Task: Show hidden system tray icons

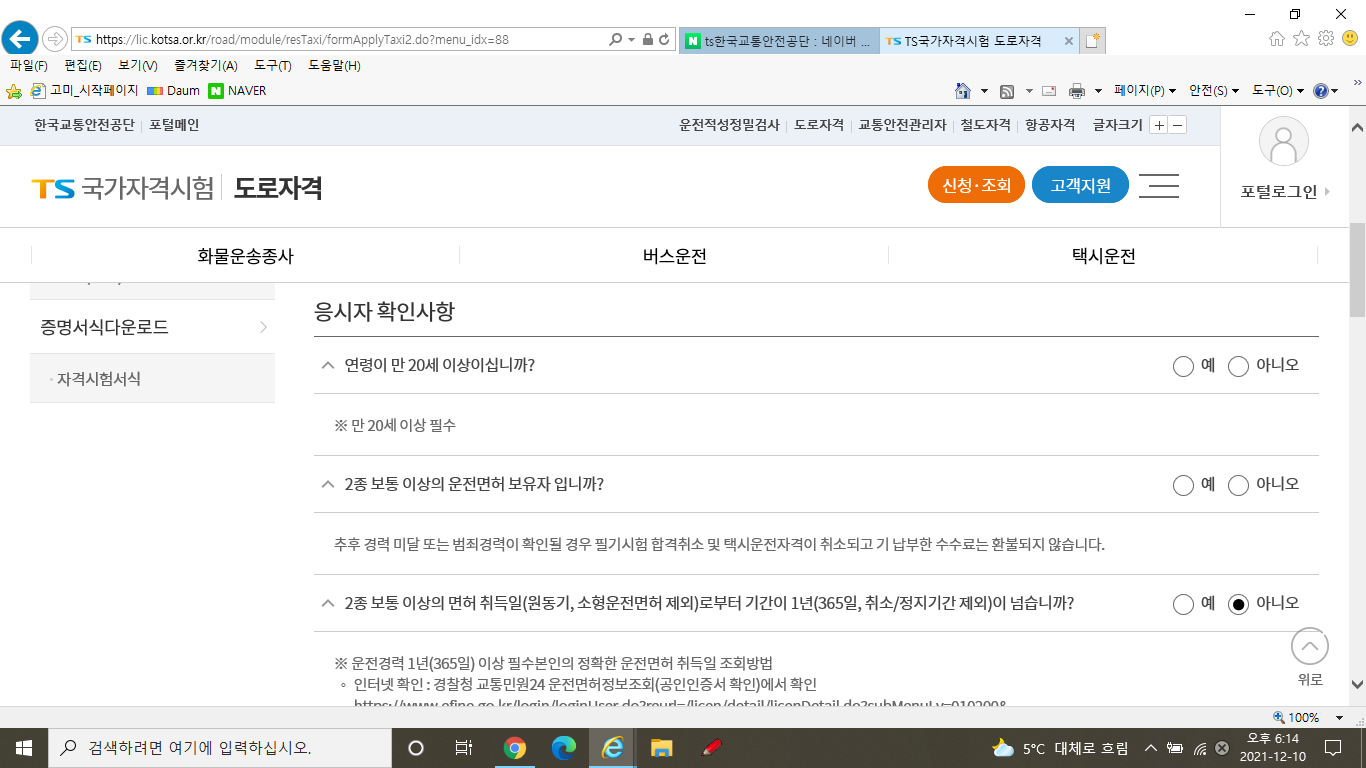Action: coord(1151,748)
